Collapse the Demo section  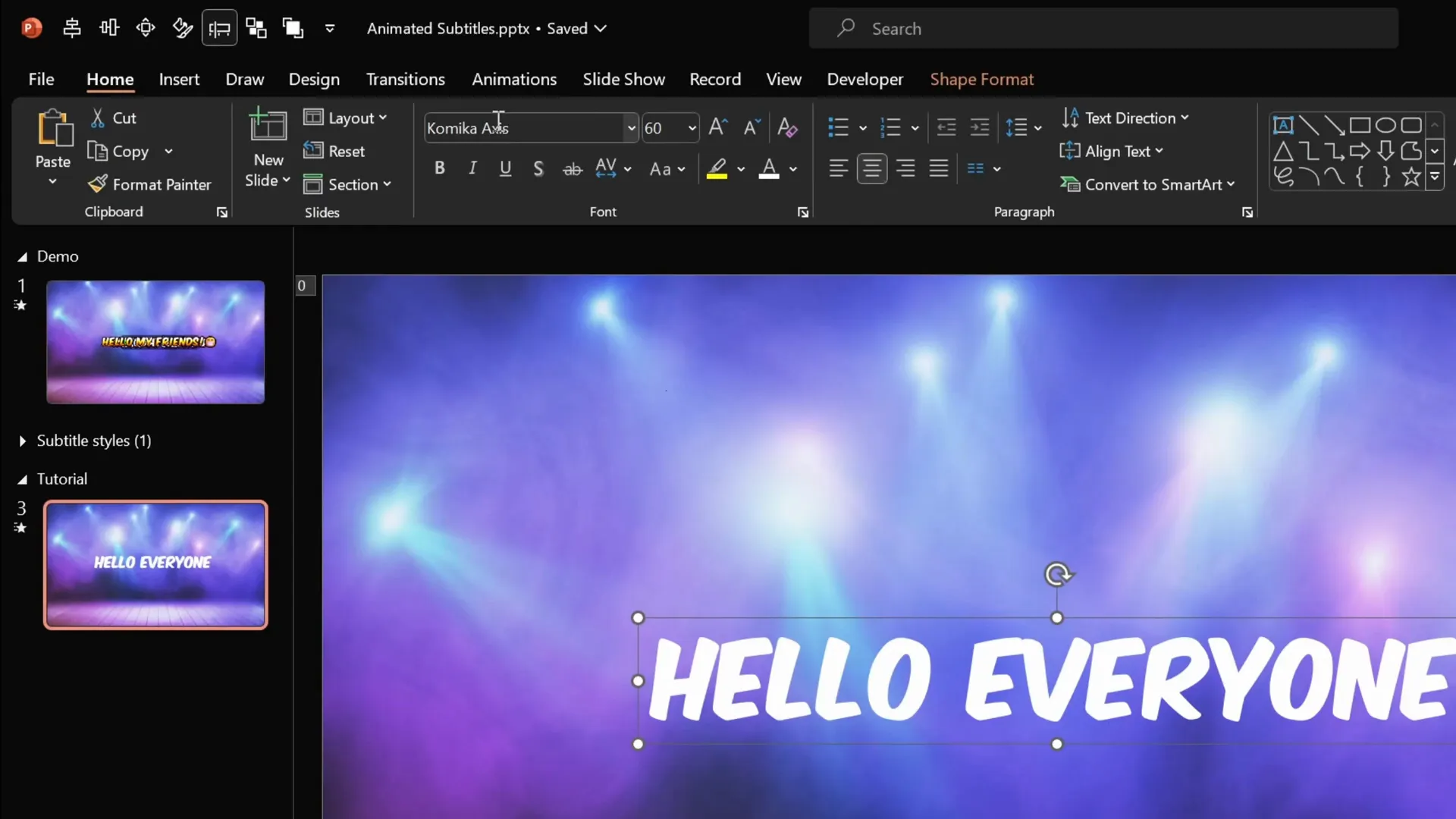coord(22,257)
